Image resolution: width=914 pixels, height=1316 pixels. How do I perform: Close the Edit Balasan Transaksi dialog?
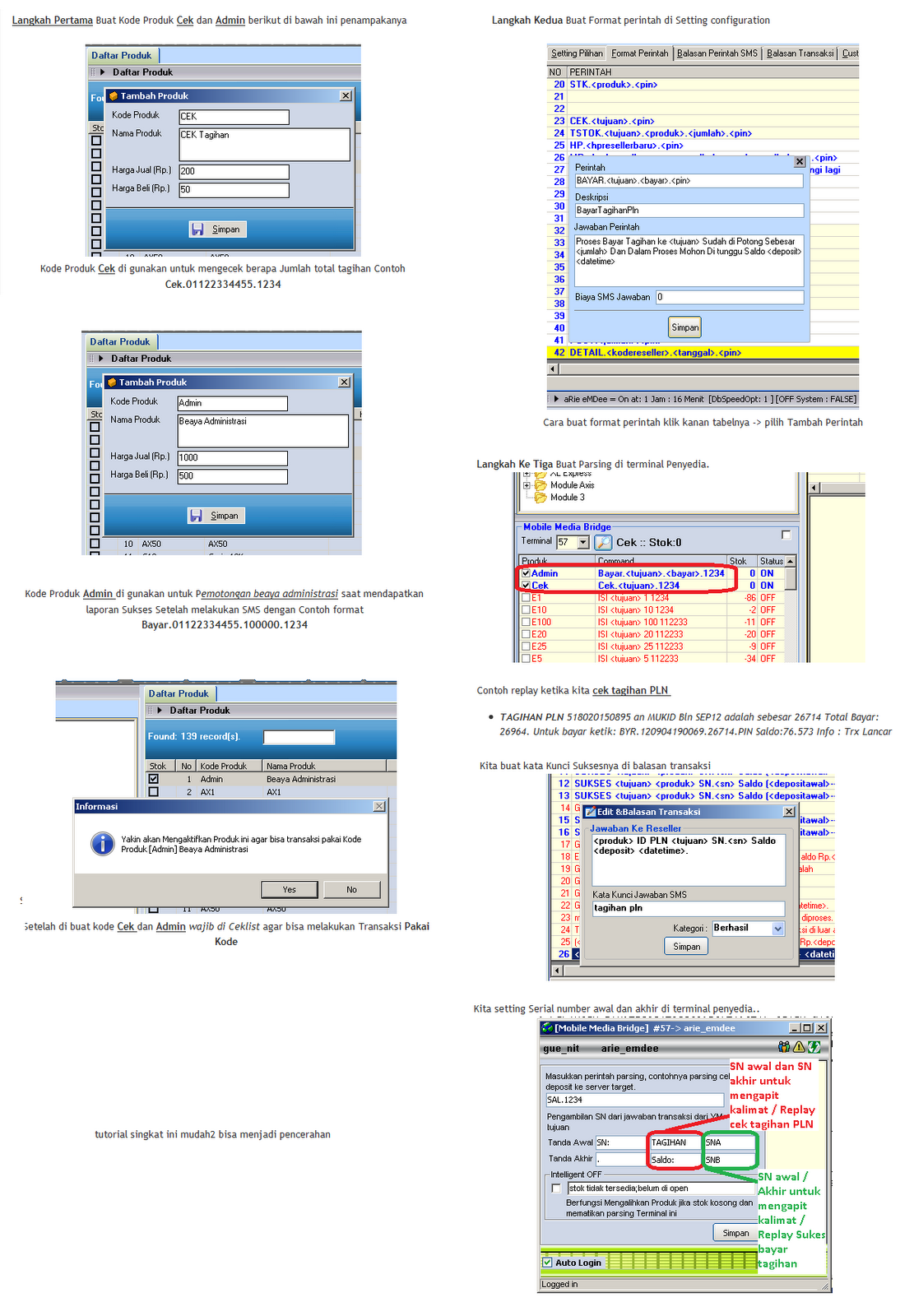point(789,812)
